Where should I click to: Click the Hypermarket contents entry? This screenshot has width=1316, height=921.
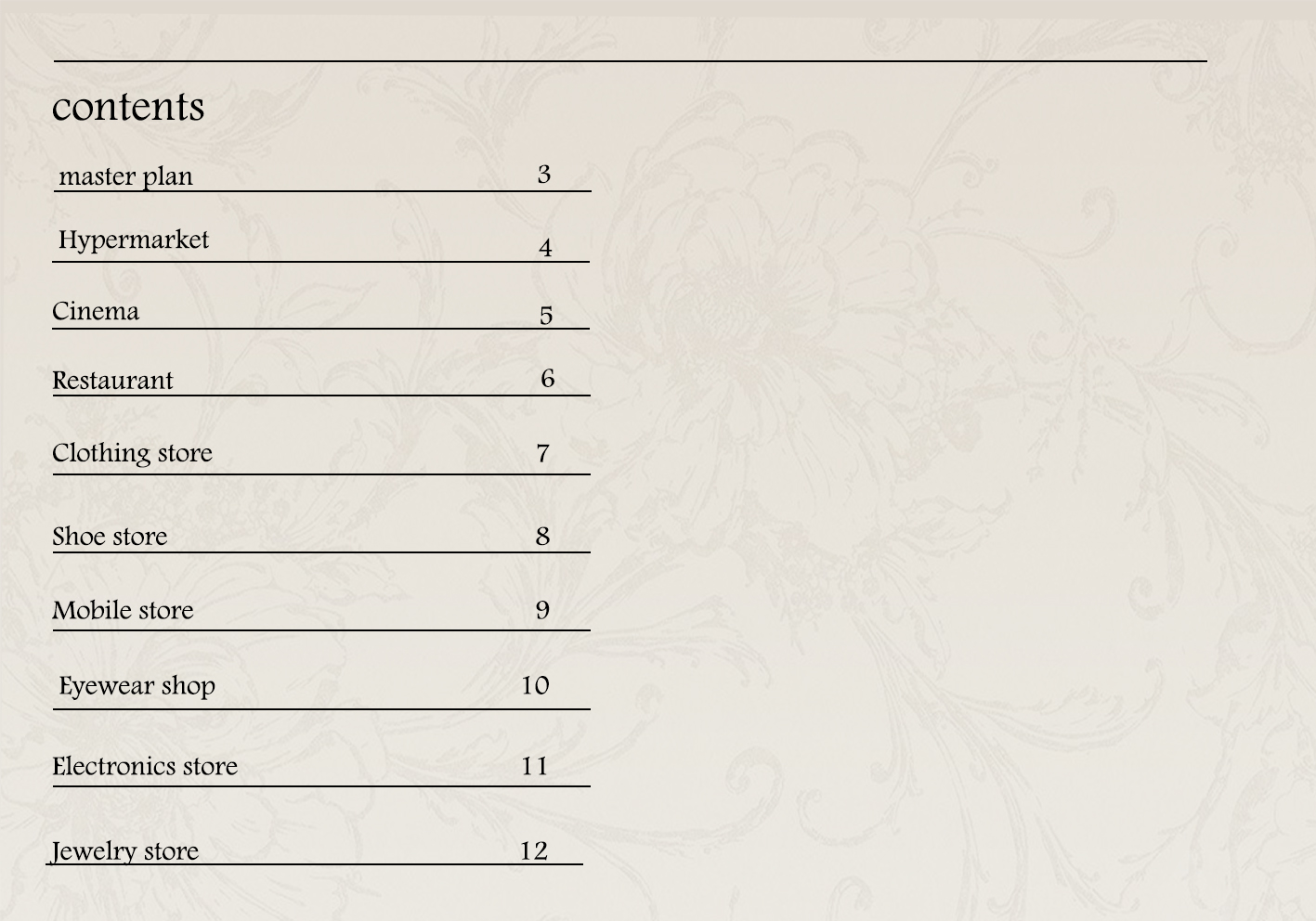click(x=134, y=240)
